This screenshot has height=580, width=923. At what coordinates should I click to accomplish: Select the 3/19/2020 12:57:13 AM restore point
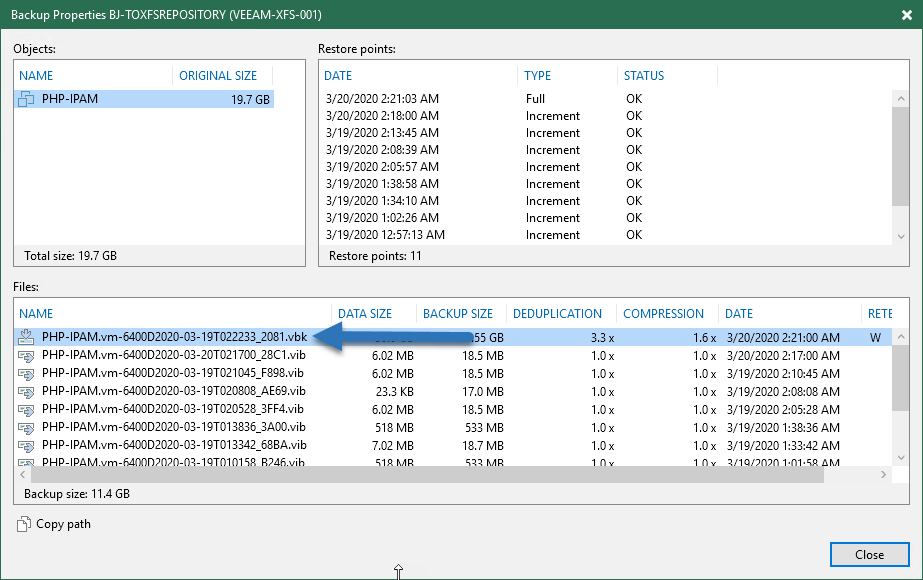click(x=606, y=235)
